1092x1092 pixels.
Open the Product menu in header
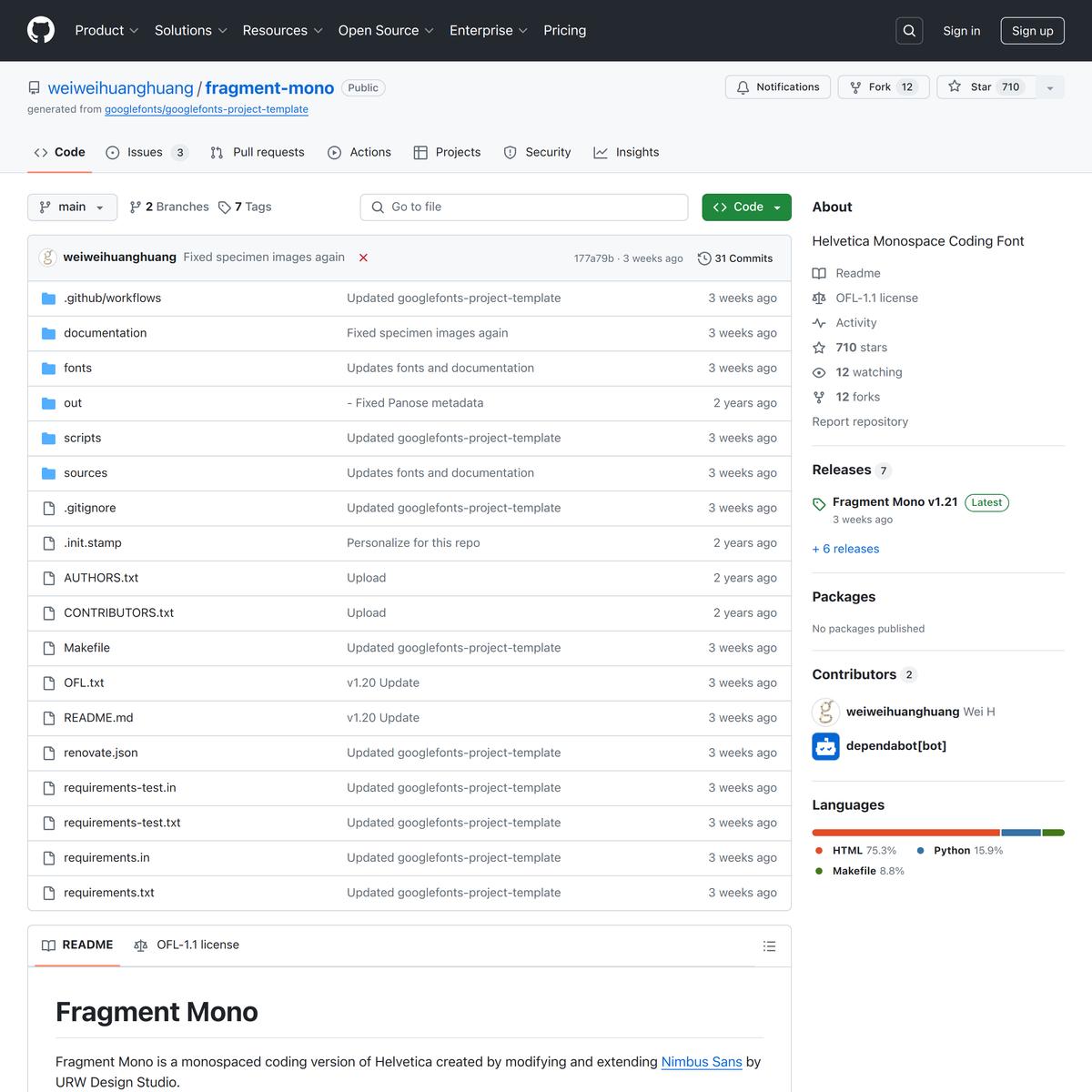point(106,31)
